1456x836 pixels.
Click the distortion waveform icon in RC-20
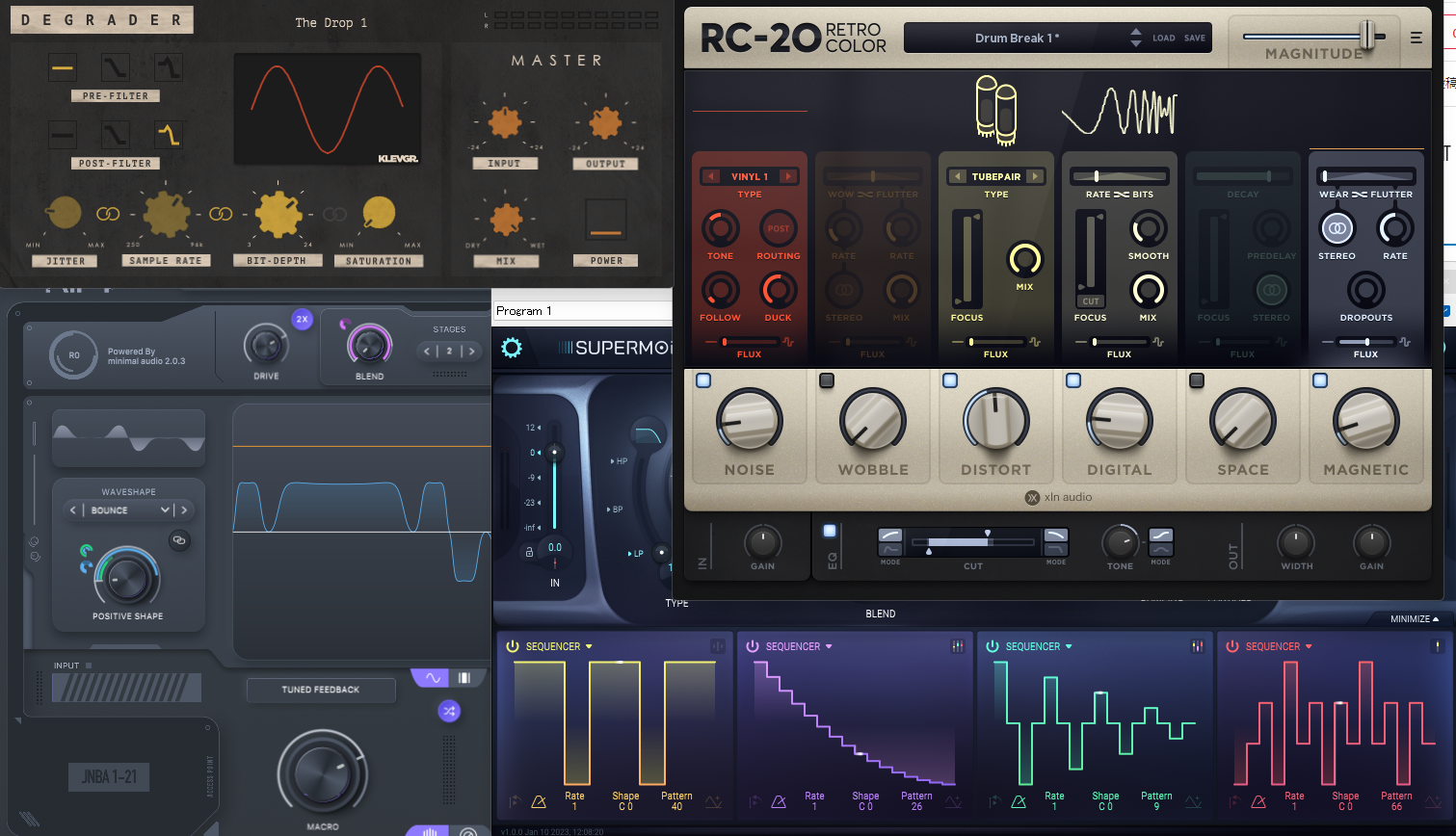[x=1120, y=110]
